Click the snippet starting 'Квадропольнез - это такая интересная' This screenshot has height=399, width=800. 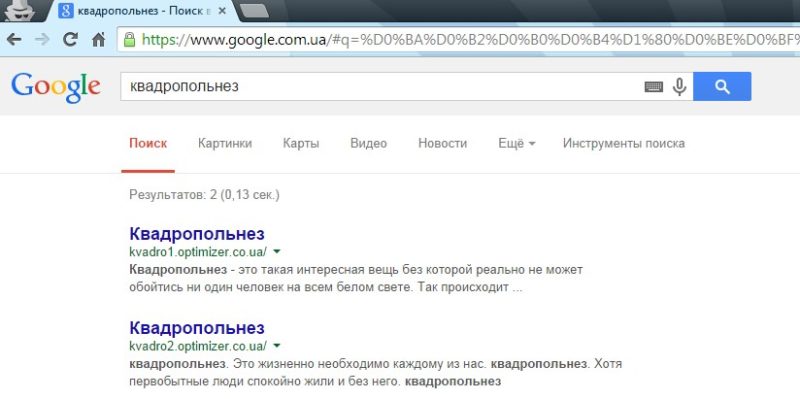[x=356, y=278]
